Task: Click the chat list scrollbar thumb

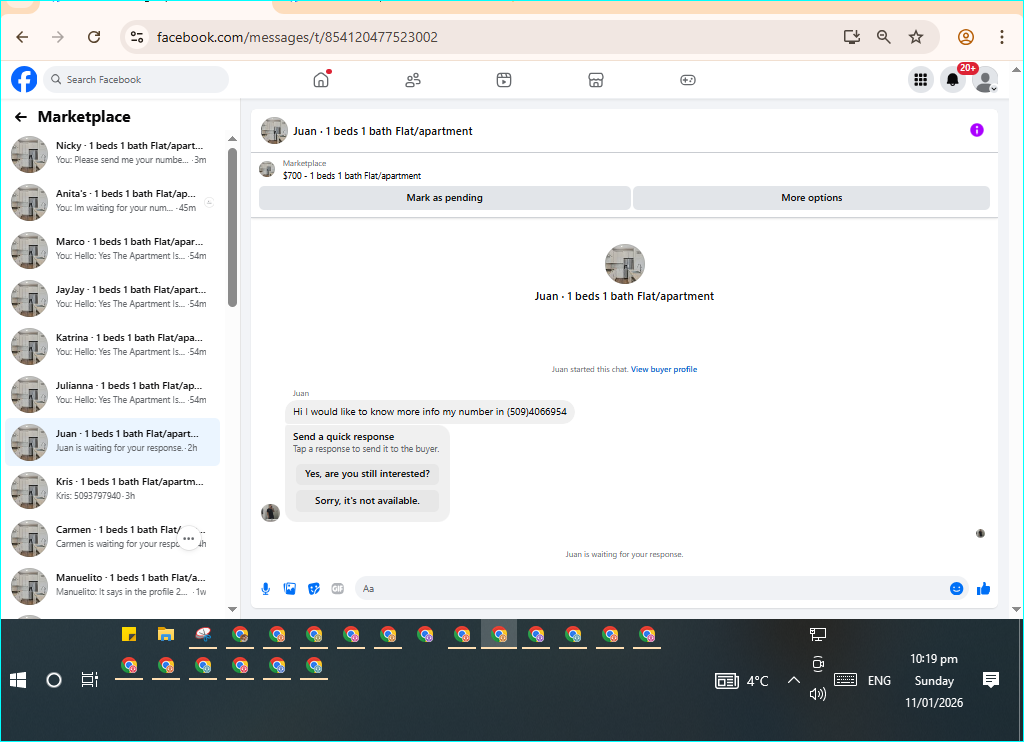Action: coord(232,227)
